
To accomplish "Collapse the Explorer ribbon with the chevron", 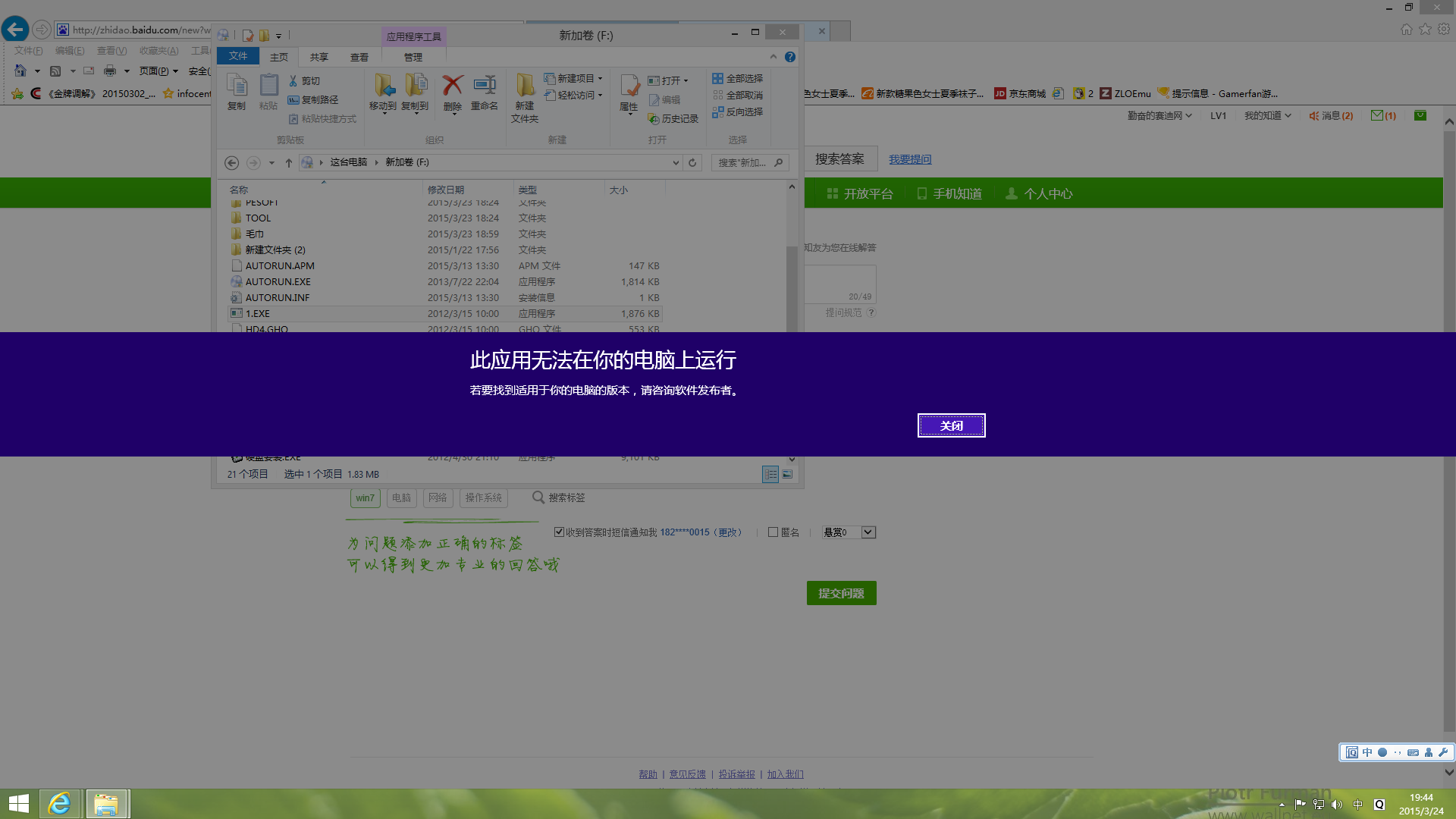I will (773, 57).
